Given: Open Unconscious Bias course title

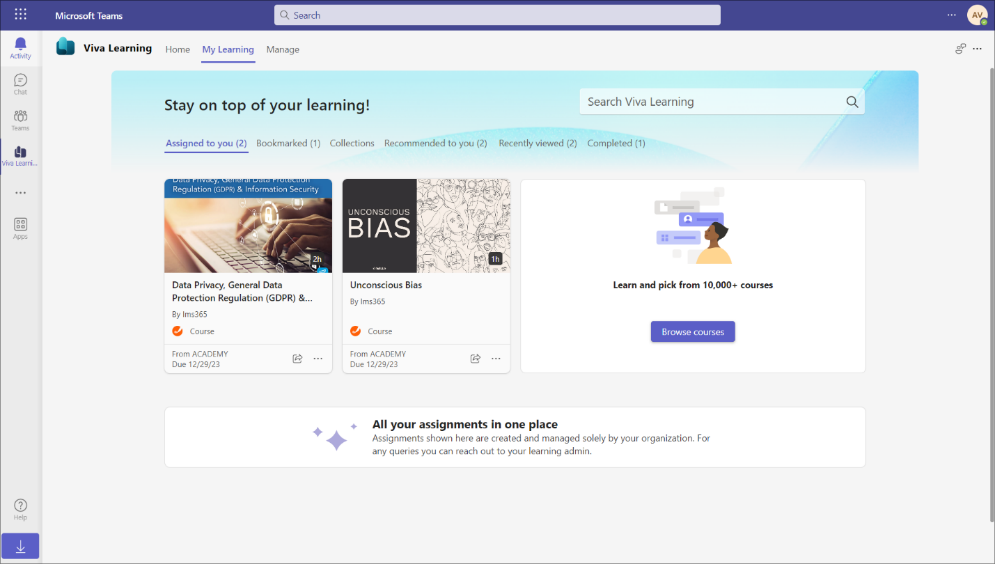Looking at the screenshot, I should [386, 285].
